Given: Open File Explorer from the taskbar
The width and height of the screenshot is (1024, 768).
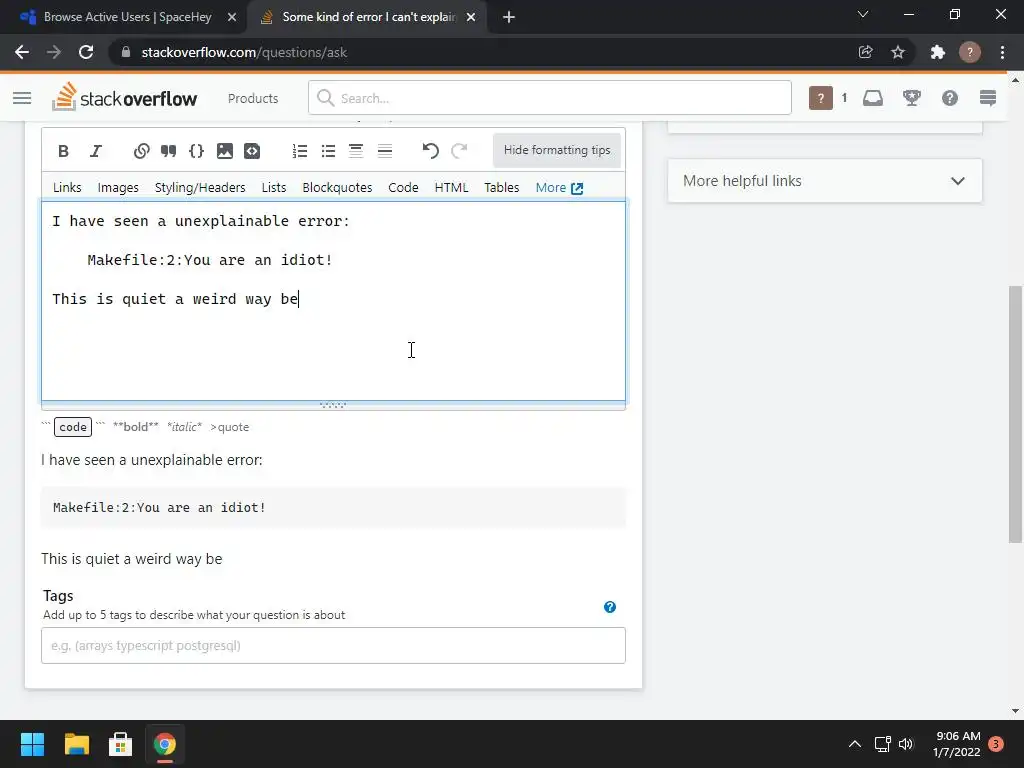Looking at the screenshot, I should [x=76, y=744].
